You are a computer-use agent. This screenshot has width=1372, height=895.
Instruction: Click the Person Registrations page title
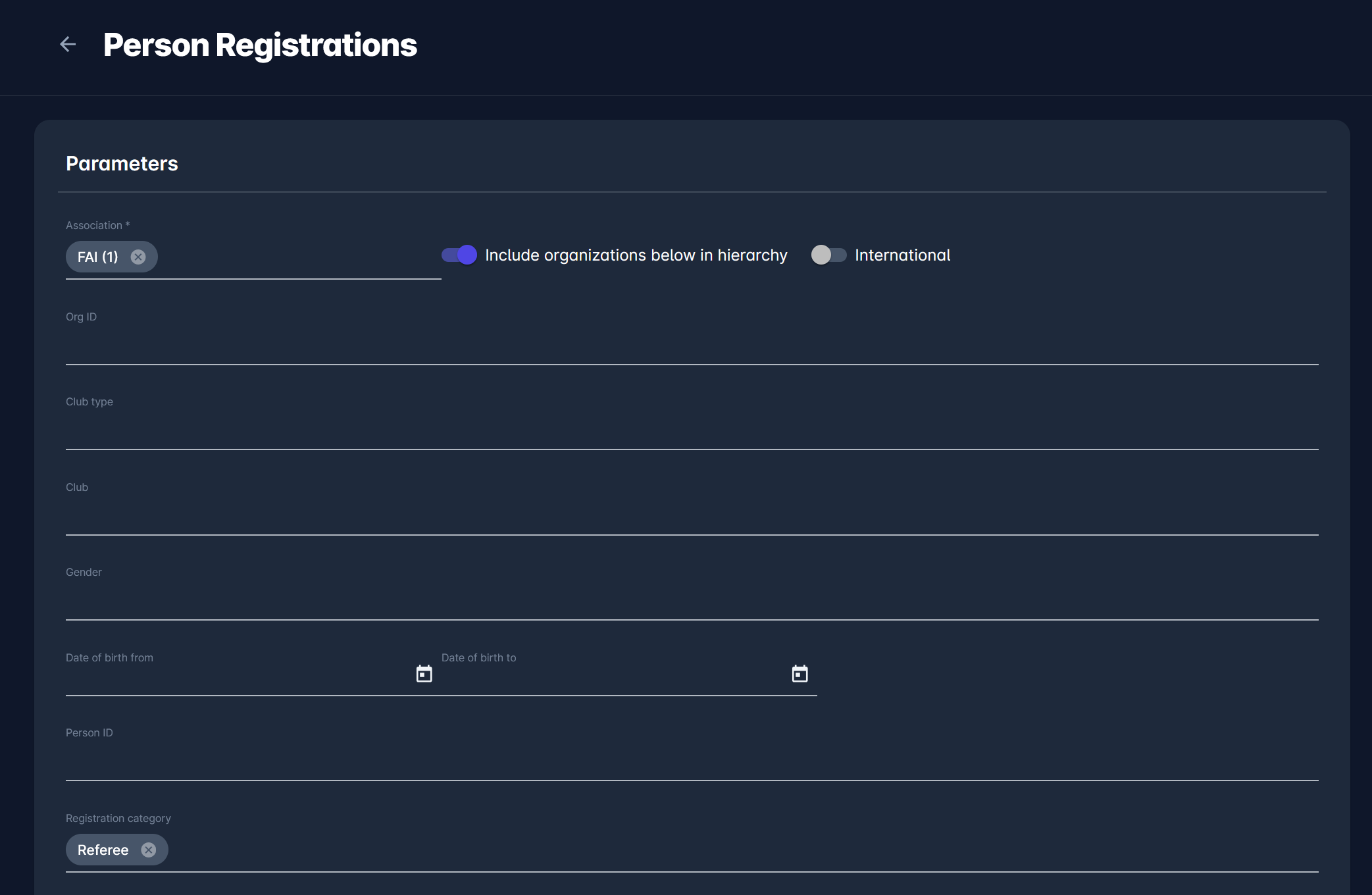tap(260, 45)
